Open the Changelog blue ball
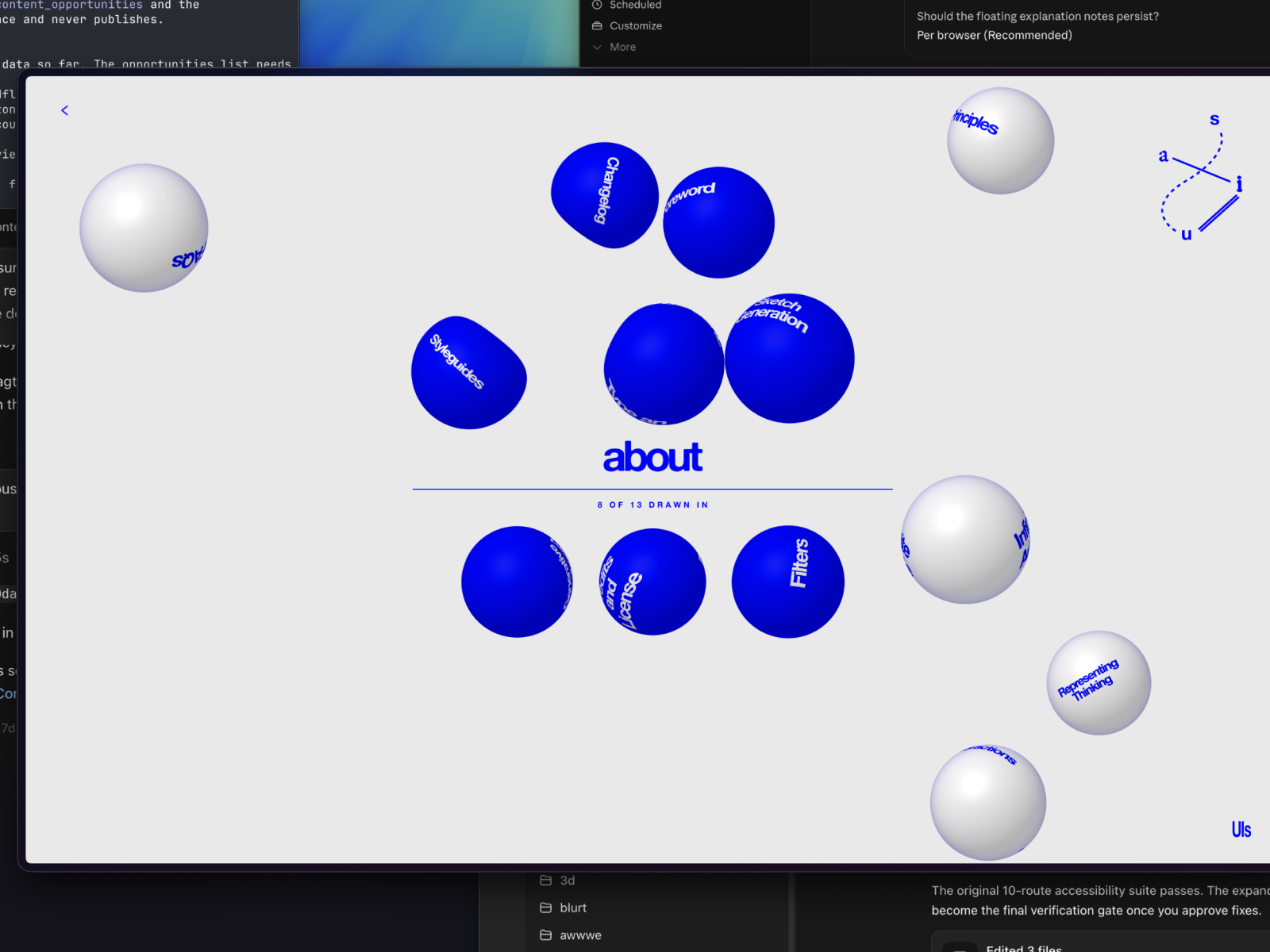The image size is (1270, 952). coord(605,194)
